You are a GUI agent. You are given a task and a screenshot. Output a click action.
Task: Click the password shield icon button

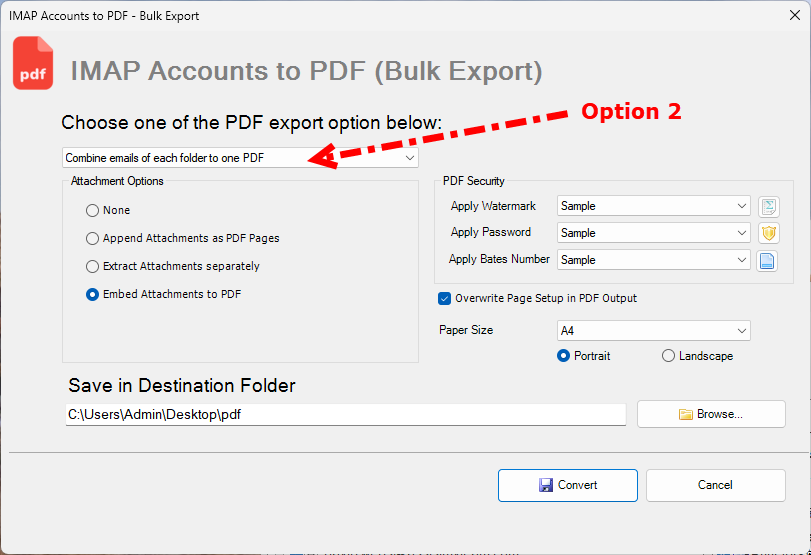click(768, 233)
